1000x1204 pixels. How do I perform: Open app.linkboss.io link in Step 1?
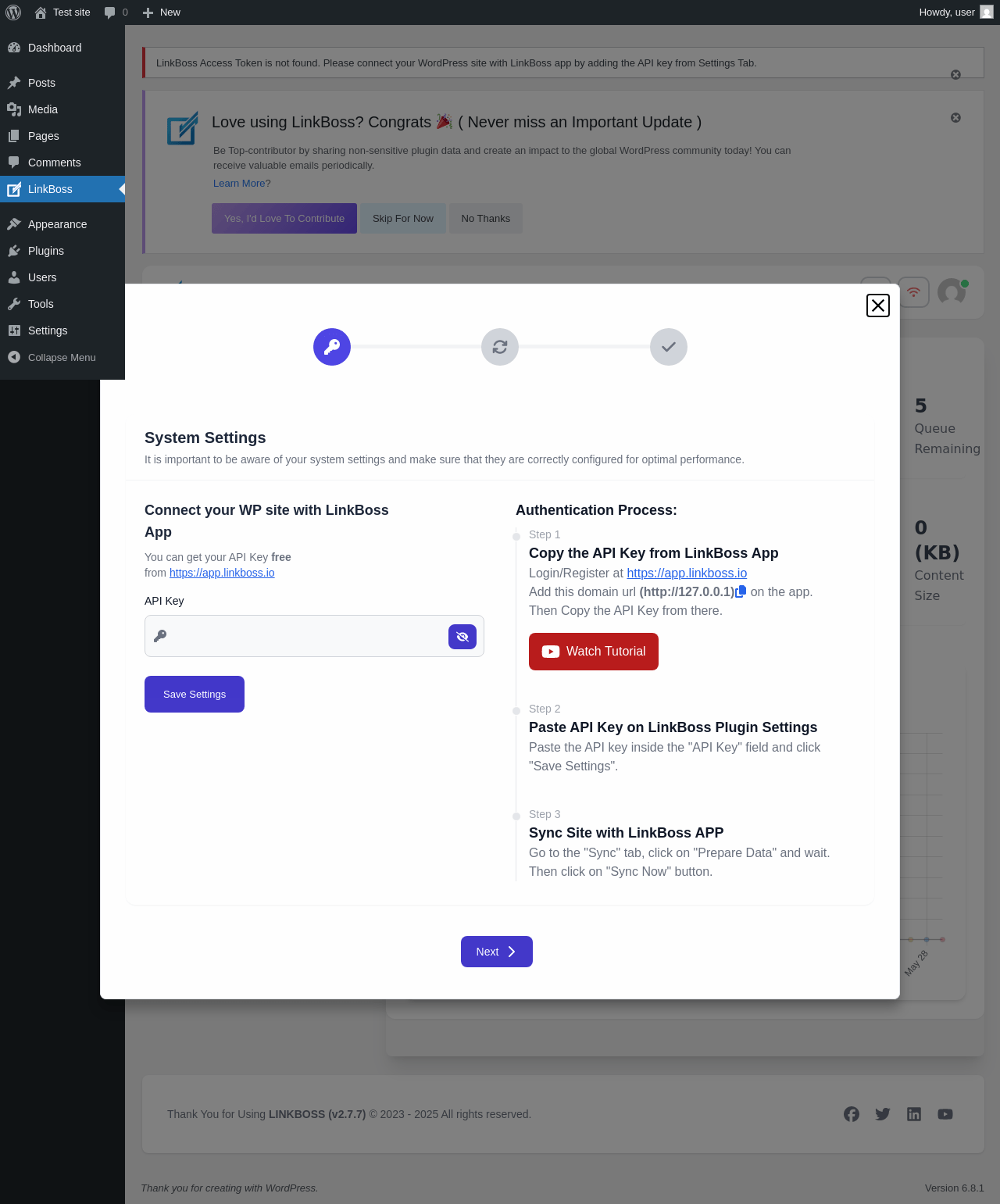(x=687, y=573)
